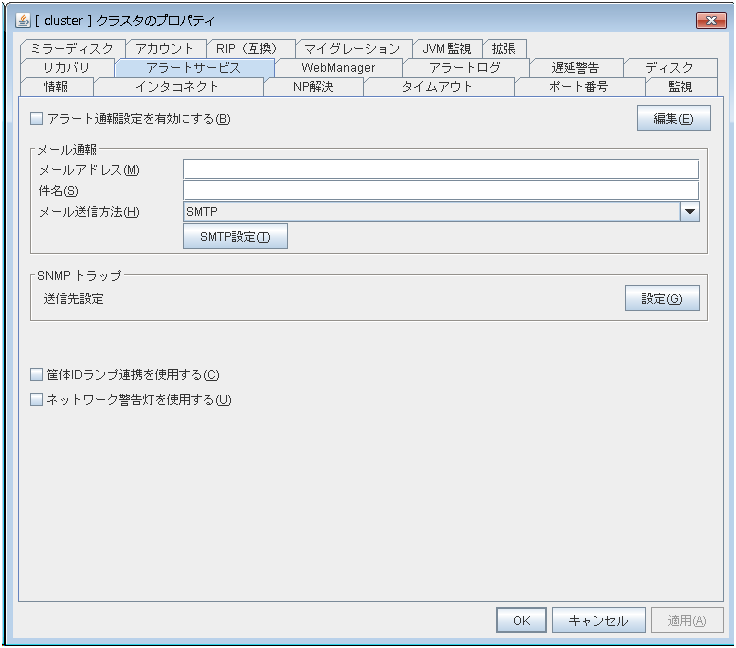Screen dimensions: 736x648
Task: Close the cluster properties dialog
Action: click(x=709, y=21)
